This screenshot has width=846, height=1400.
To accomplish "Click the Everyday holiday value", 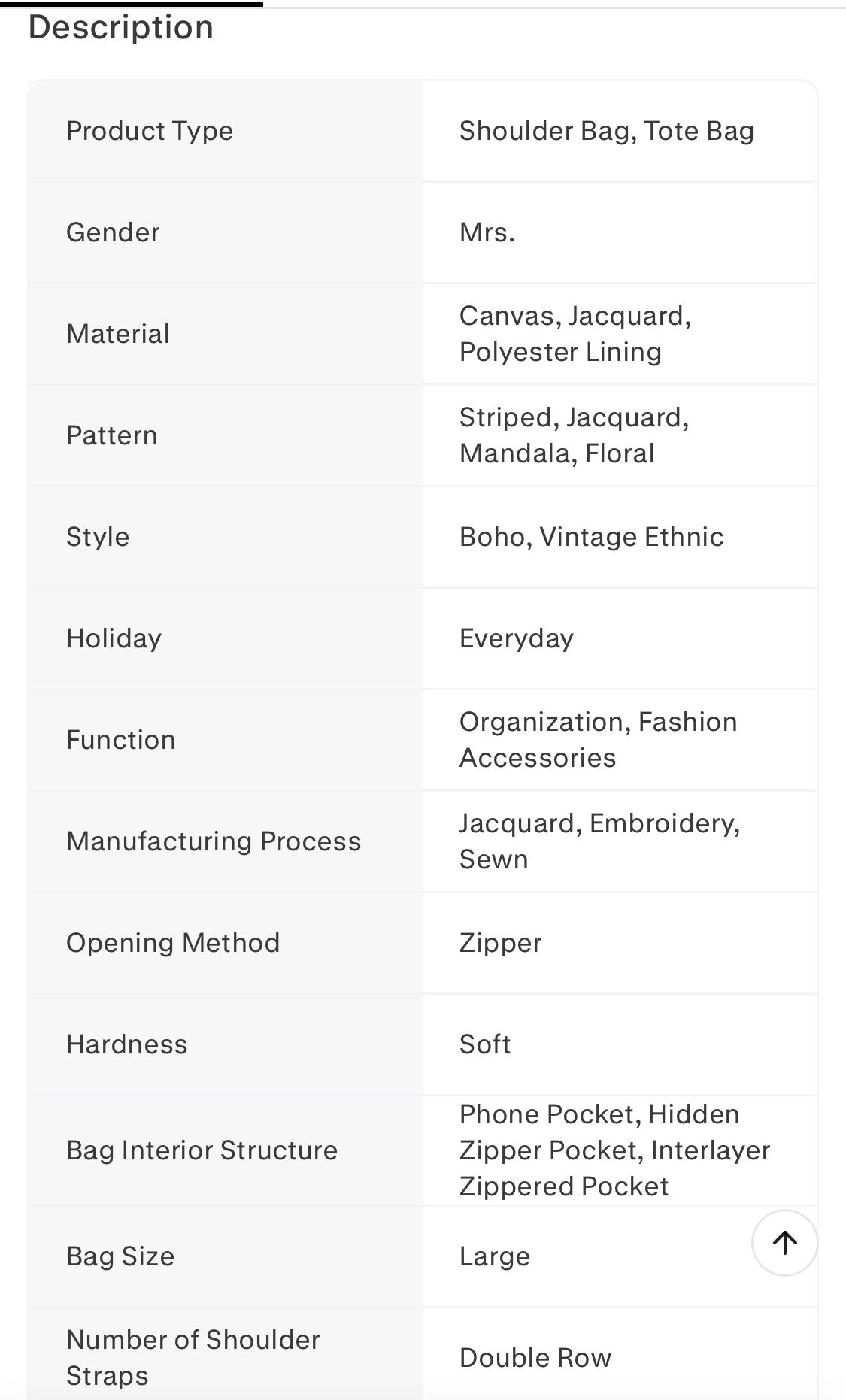I will pos(517,638).
